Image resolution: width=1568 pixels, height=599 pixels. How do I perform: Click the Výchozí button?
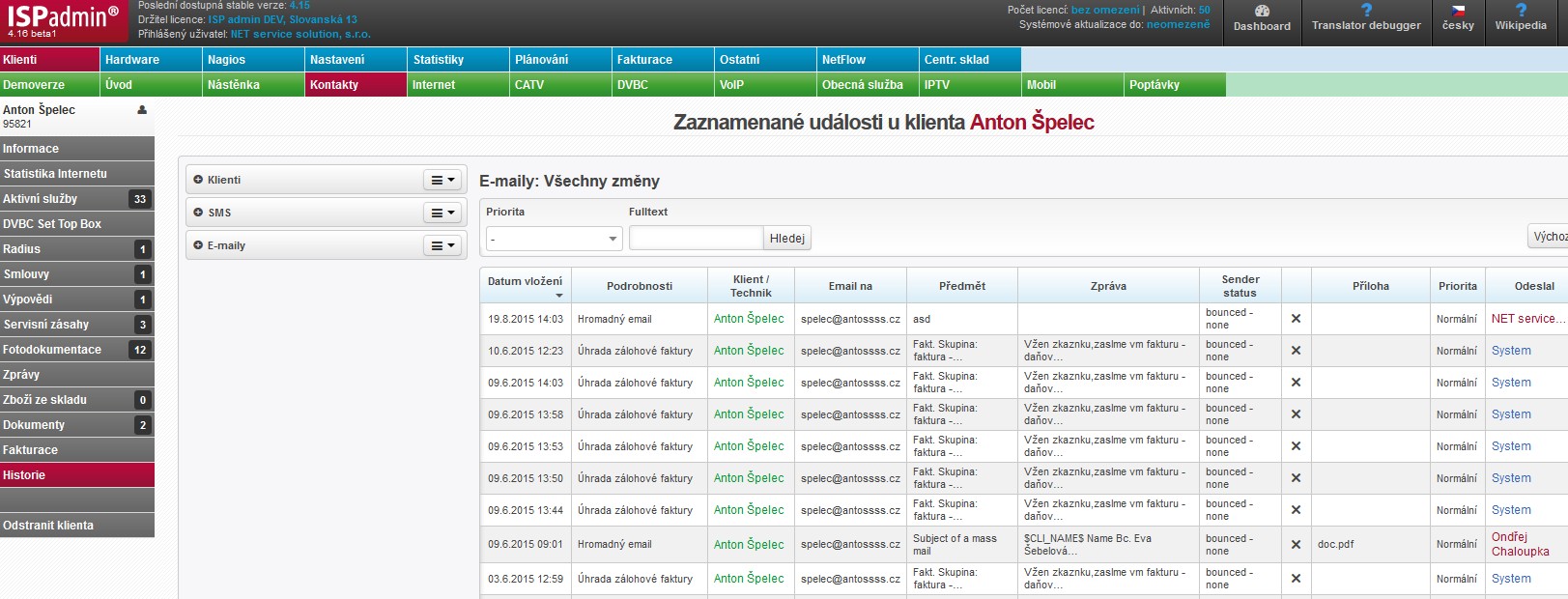click(1548, 236)
